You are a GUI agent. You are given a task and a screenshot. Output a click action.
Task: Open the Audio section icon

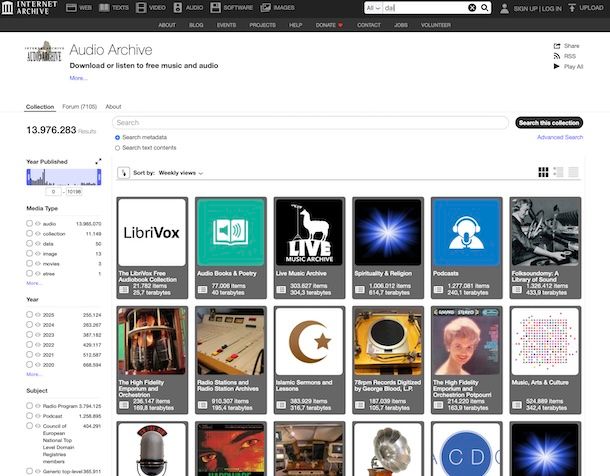(178, 7)
